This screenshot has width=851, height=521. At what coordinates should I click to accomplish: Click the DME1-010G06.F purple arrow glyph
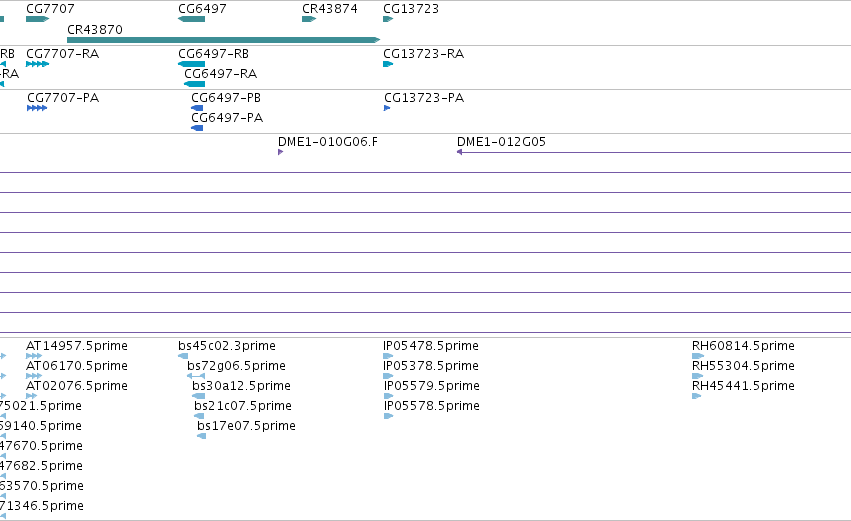(280, 152)
